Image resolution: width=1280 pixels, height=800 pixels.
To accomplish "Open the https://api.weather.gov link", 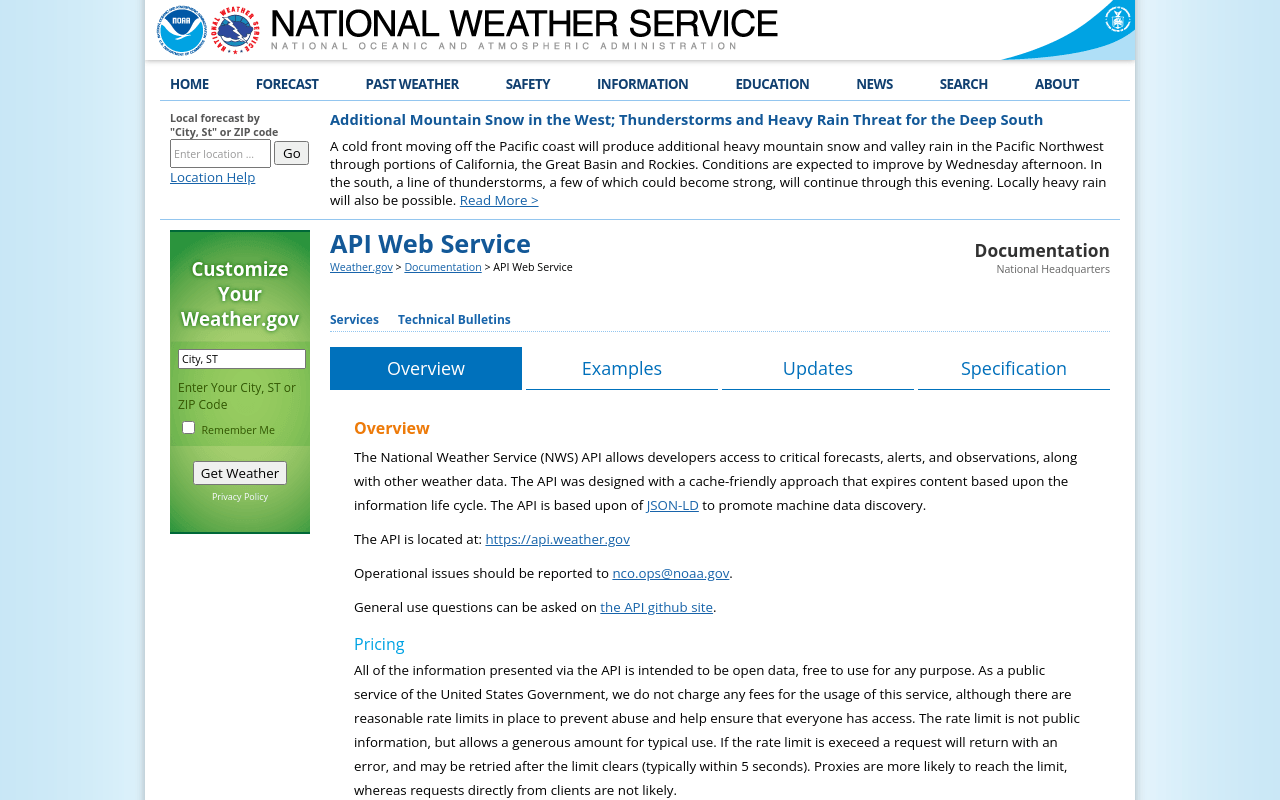I will pyautogui.click(x=558, y=539).
